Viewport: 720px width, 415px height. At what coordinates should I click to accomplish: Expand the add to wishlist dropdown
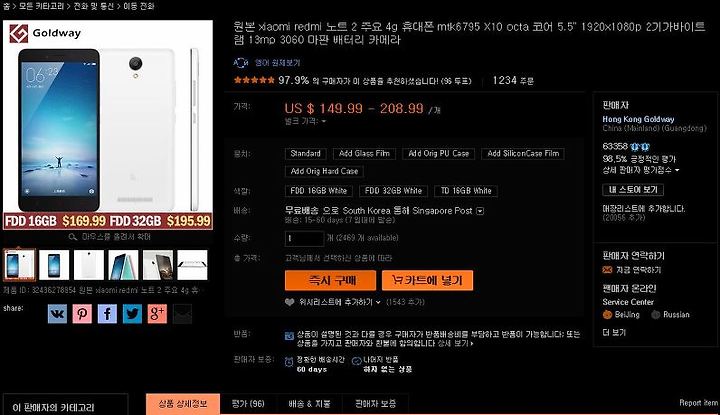click(378, 302)
